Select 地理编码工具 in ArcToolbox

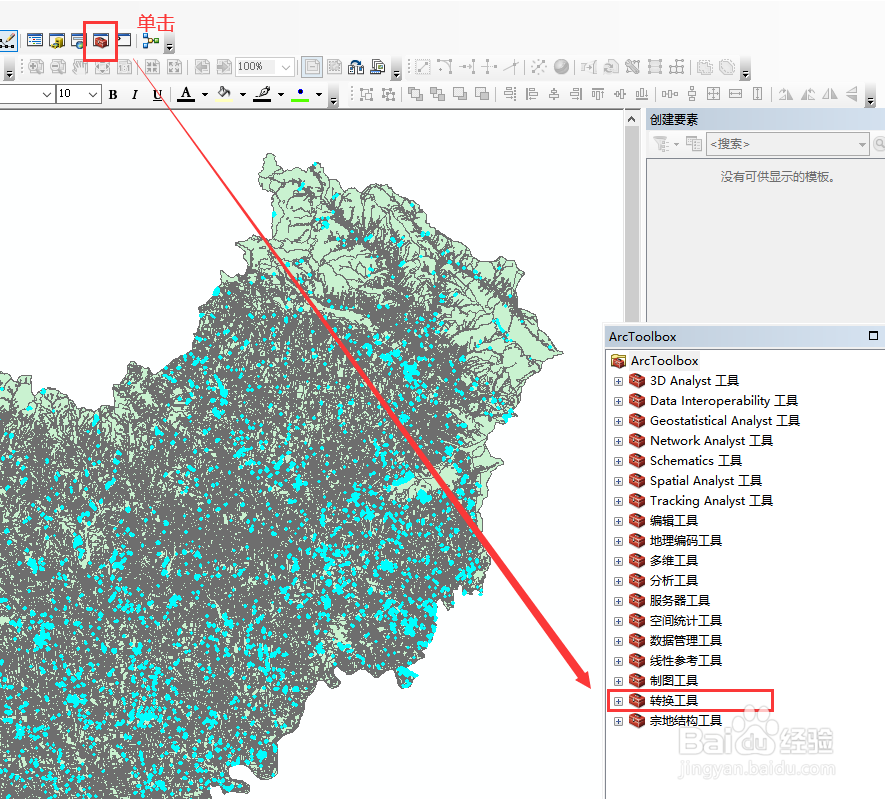click(x=685, y=541)
